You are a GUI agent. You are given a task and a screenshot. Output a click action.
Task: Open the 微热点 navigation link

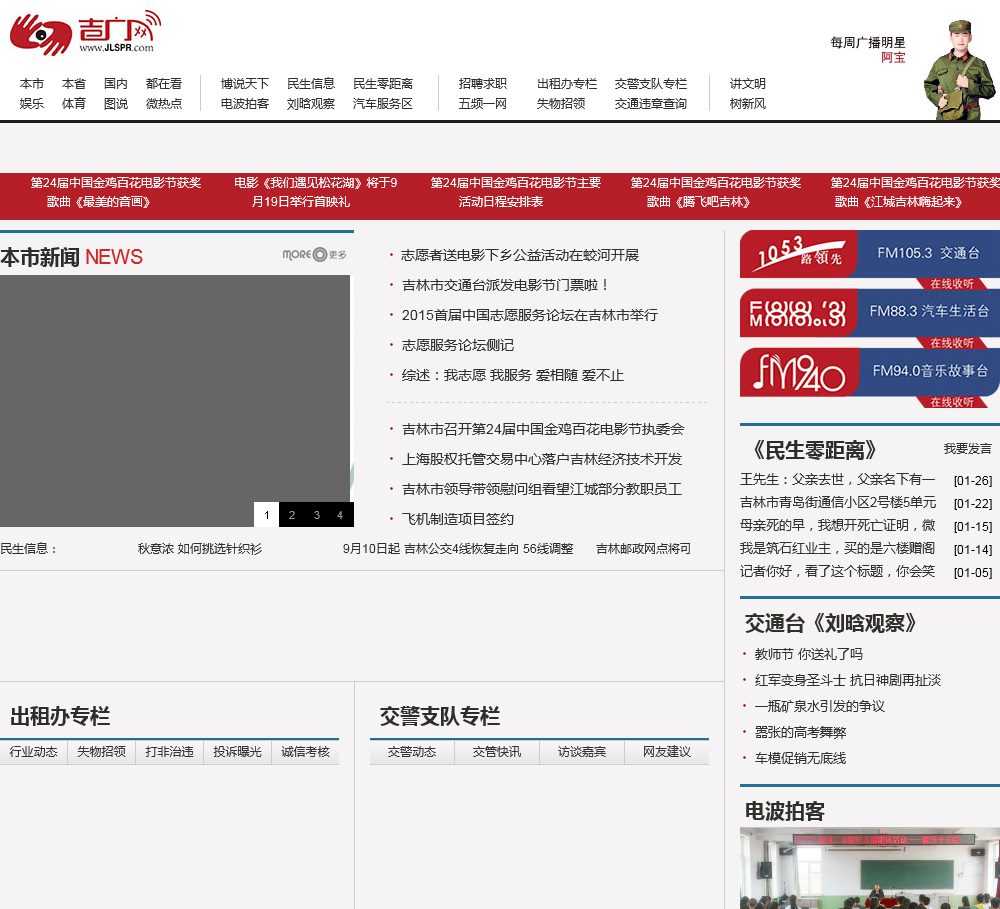164,103
